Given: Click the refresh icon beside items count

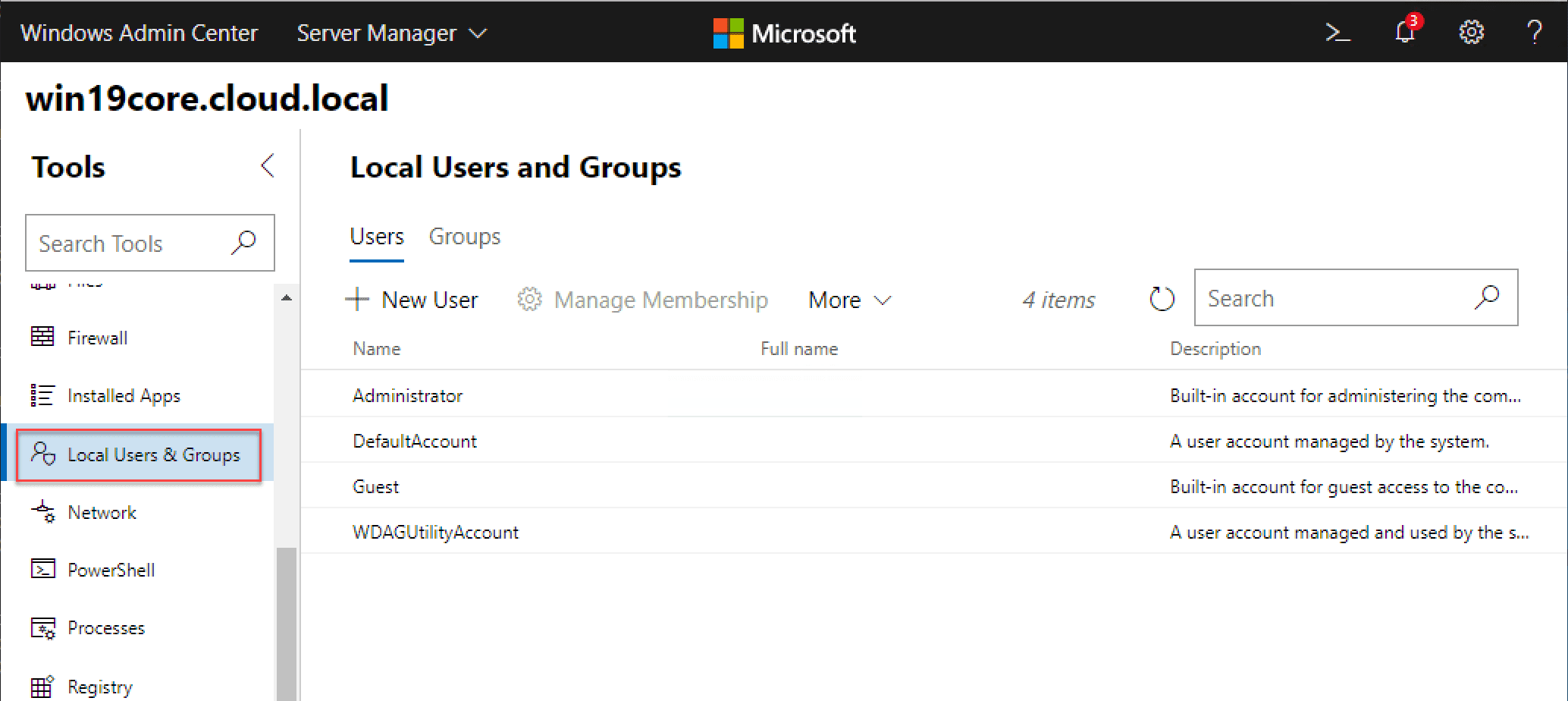Looking at the screenshot, I should pyautogui.click(x=1162, y=299).
